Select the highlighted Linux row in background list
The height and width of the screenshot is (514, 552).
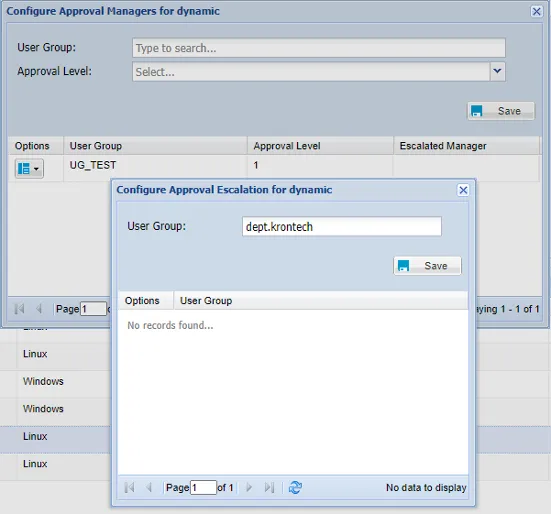coord(35,437)
